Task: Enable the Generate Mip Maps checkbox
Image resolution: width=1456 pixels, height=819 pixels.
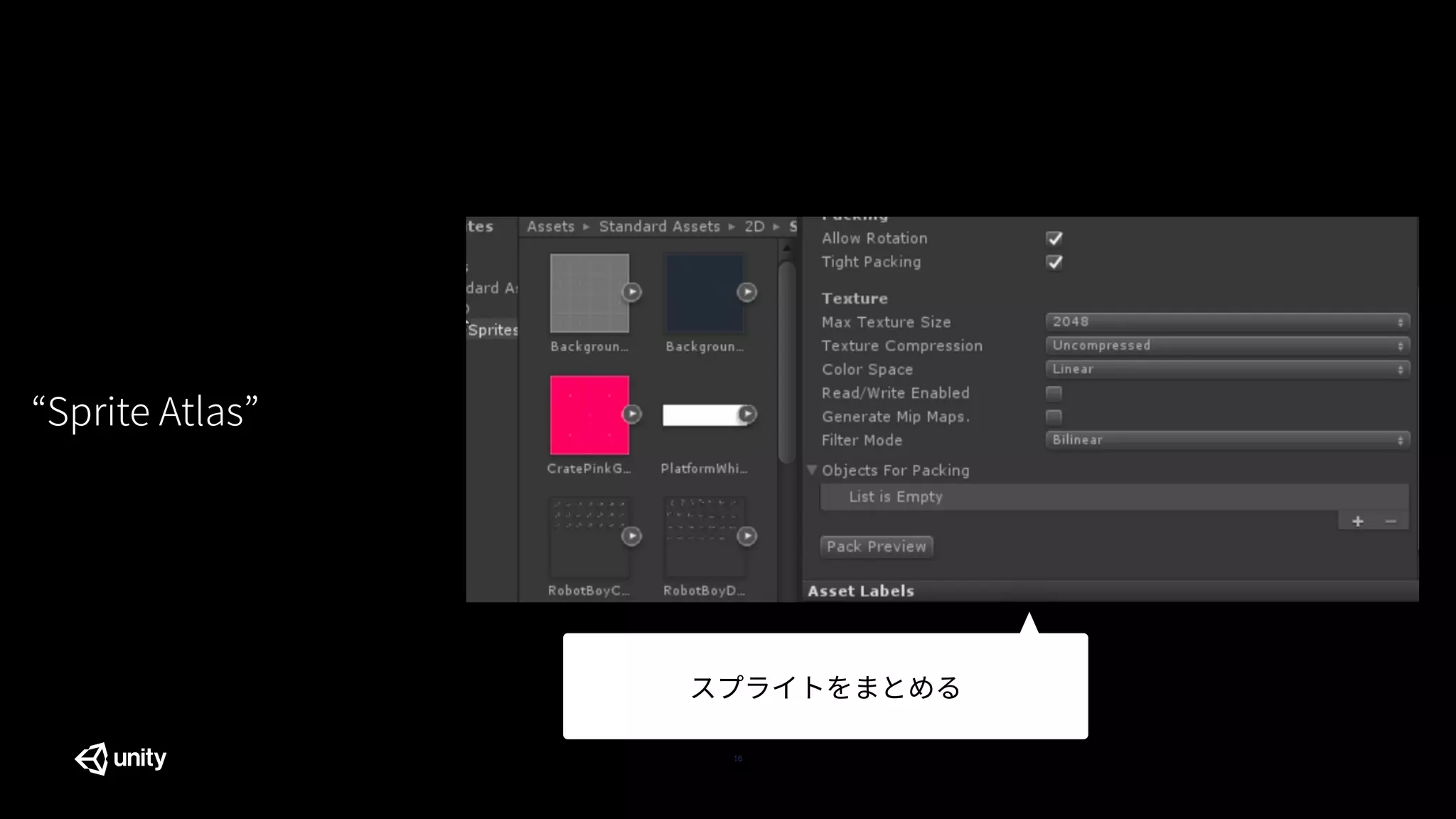Action: click(1054, 417)
